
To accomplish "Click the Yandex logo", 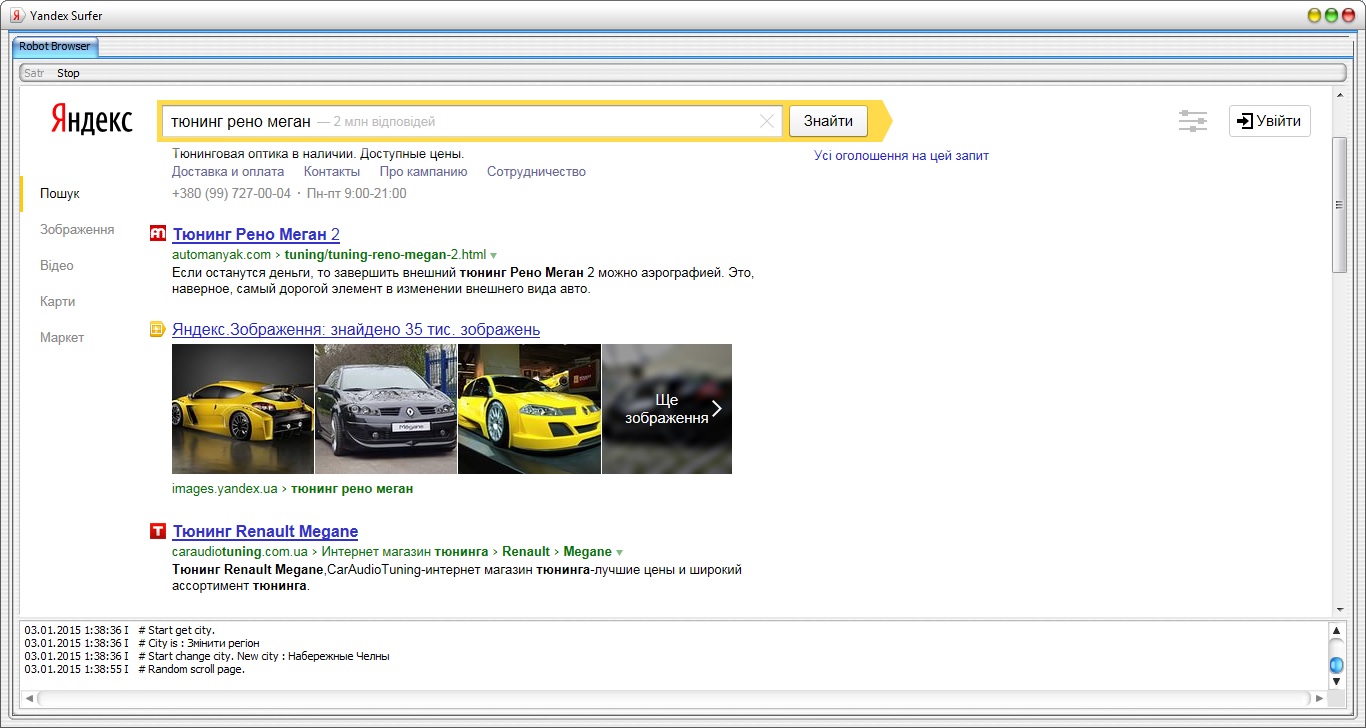I will [91, 120].
